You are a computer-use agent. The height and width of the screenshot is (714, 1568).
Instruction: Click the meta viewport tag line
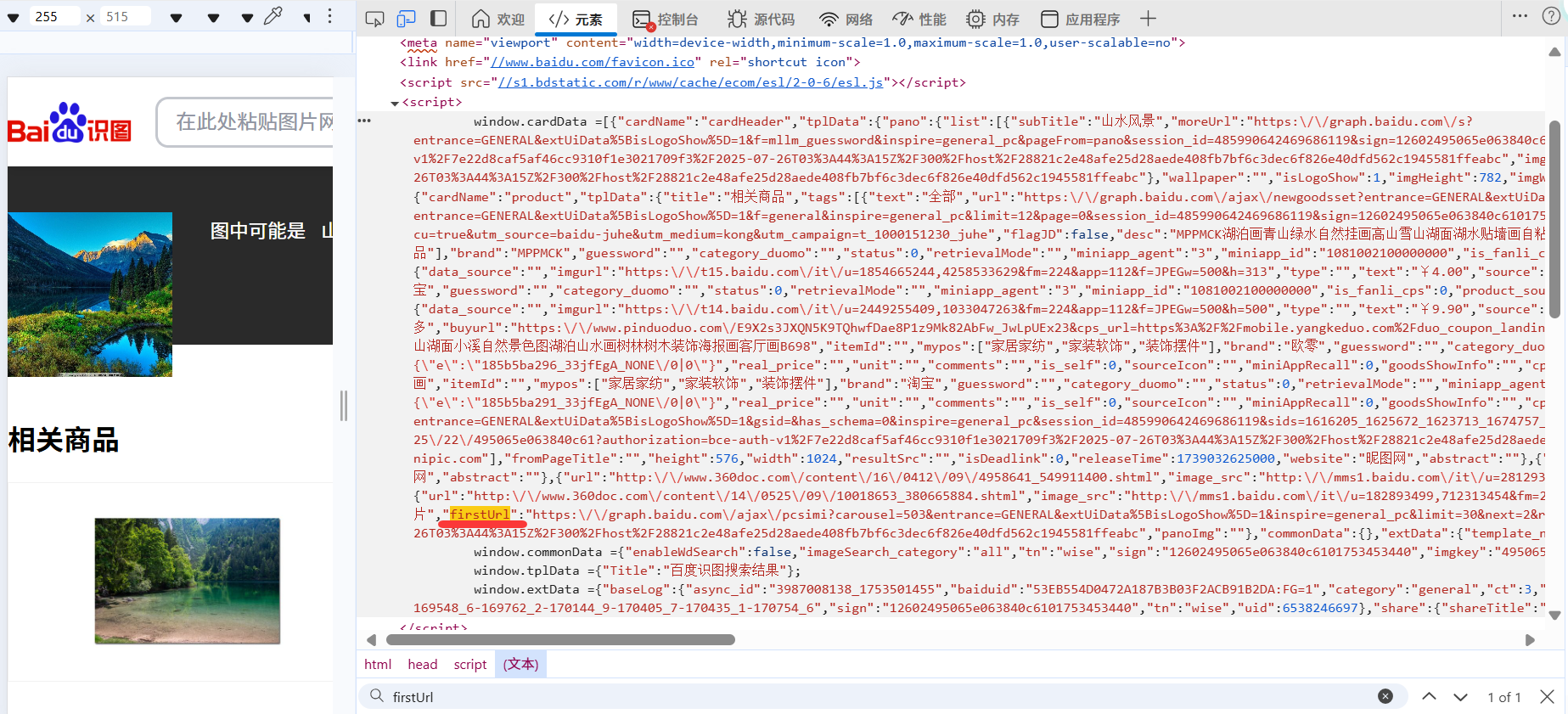(793, 42)
